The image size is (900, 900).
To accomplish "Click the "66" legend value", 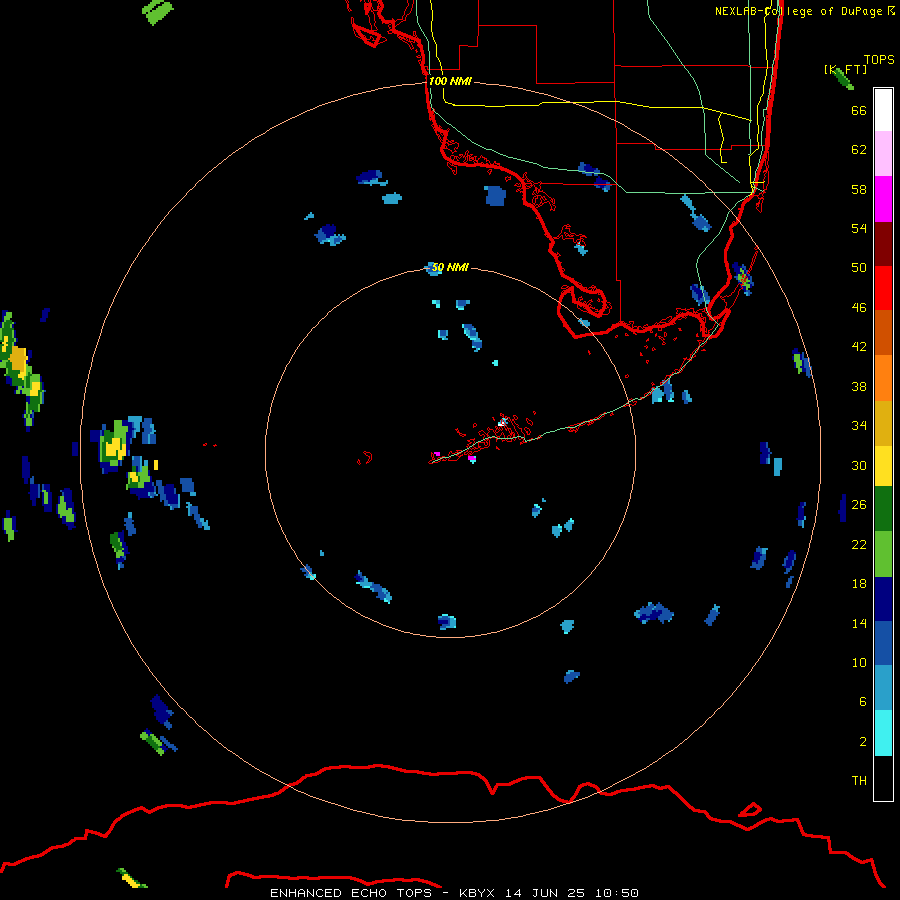I will (x=859, y=110).
